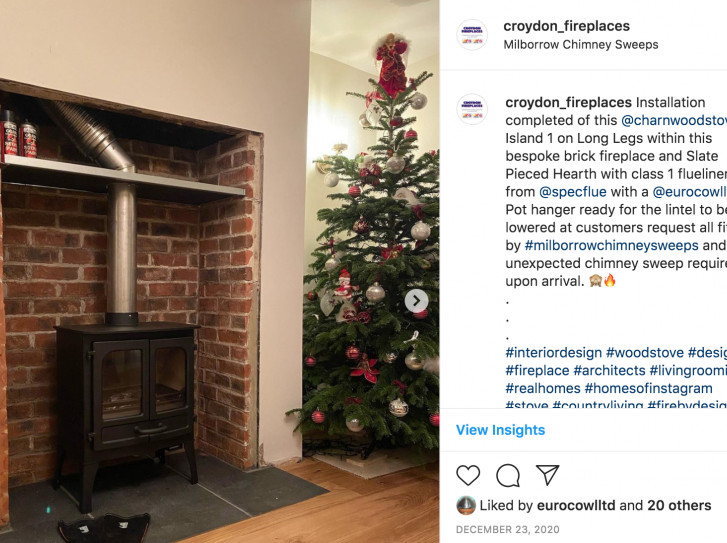This screenshot has width=727, height=543.
Task: Open the croydon_fireplaces username in header
Action: [x=567, y=26]
